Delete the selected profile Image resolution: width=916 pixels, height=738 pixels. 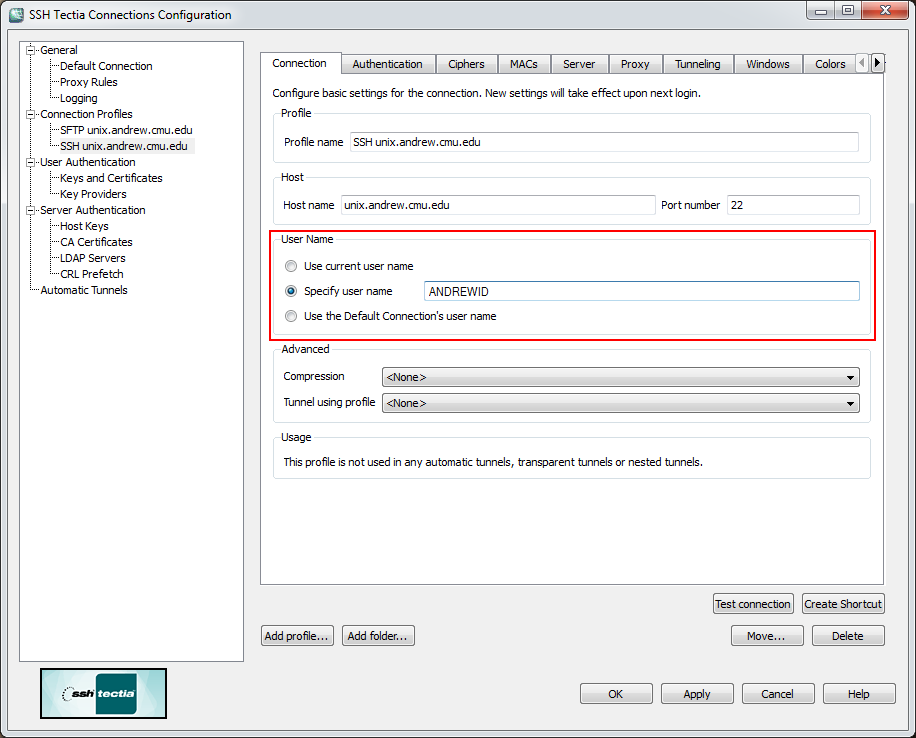848,636
